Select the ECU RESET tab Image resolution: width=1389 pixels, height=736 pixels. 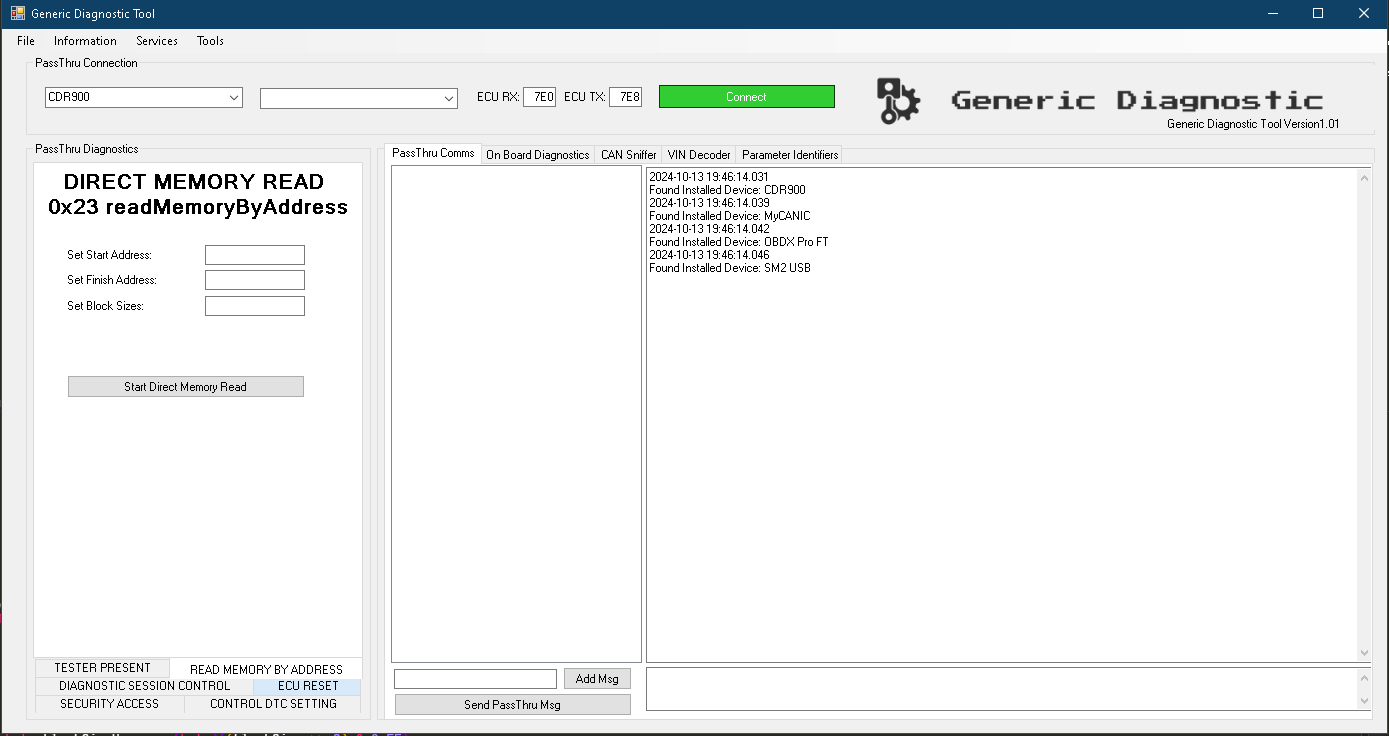click(x=307, y=687)
